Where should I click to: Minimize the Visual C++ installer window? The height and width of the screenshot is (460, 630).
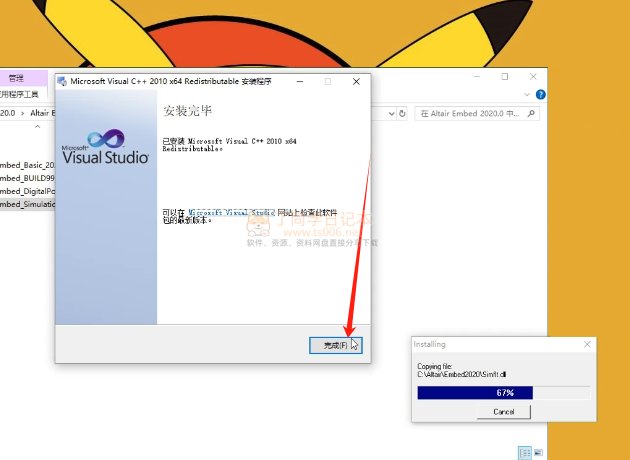[x=300, y=82]
